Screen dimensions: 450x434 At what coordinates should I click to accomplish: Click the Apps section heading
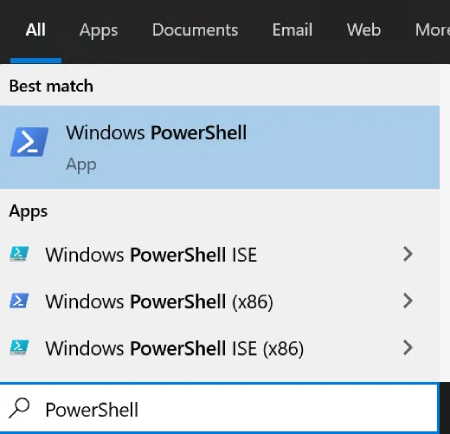coord(28,212)
